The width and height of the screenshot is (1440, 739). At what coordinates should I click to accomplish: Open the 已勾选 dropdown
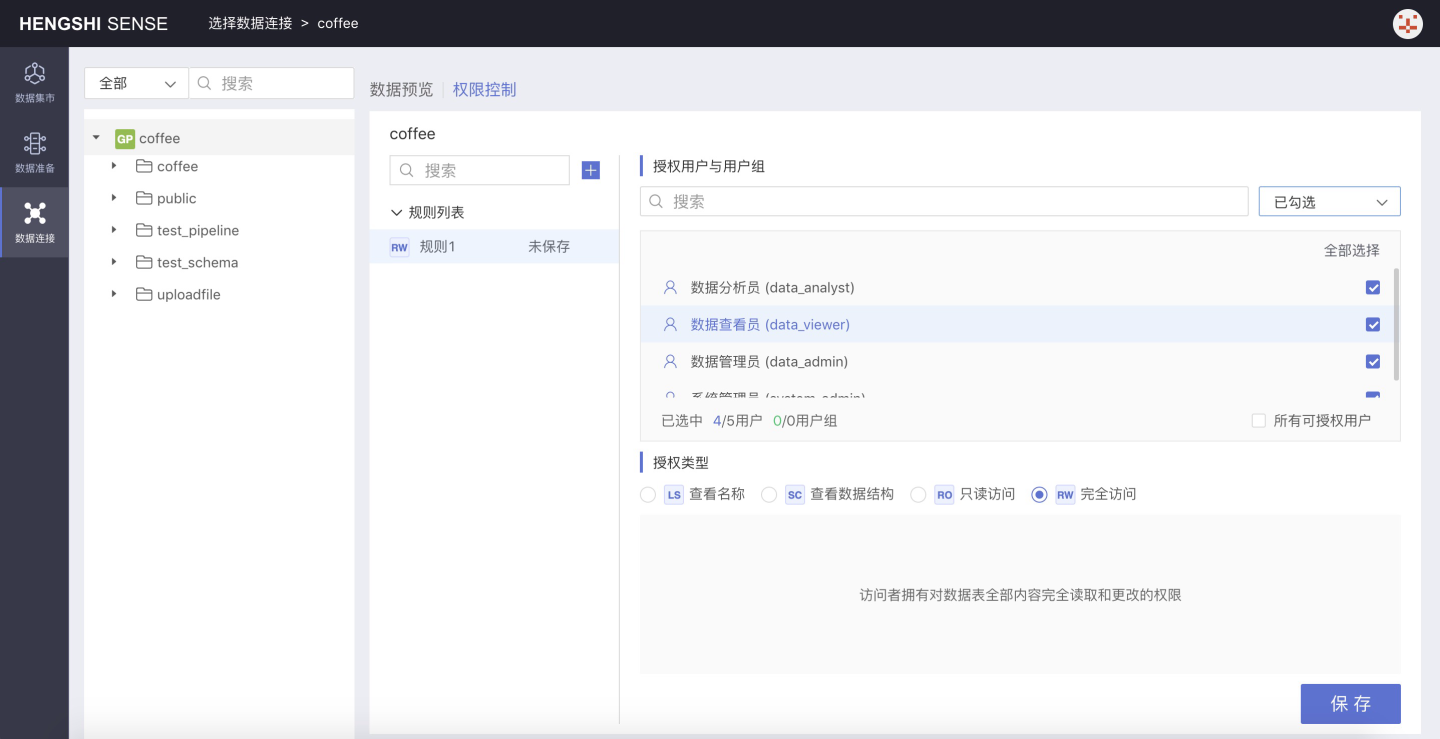point(1329,202)
